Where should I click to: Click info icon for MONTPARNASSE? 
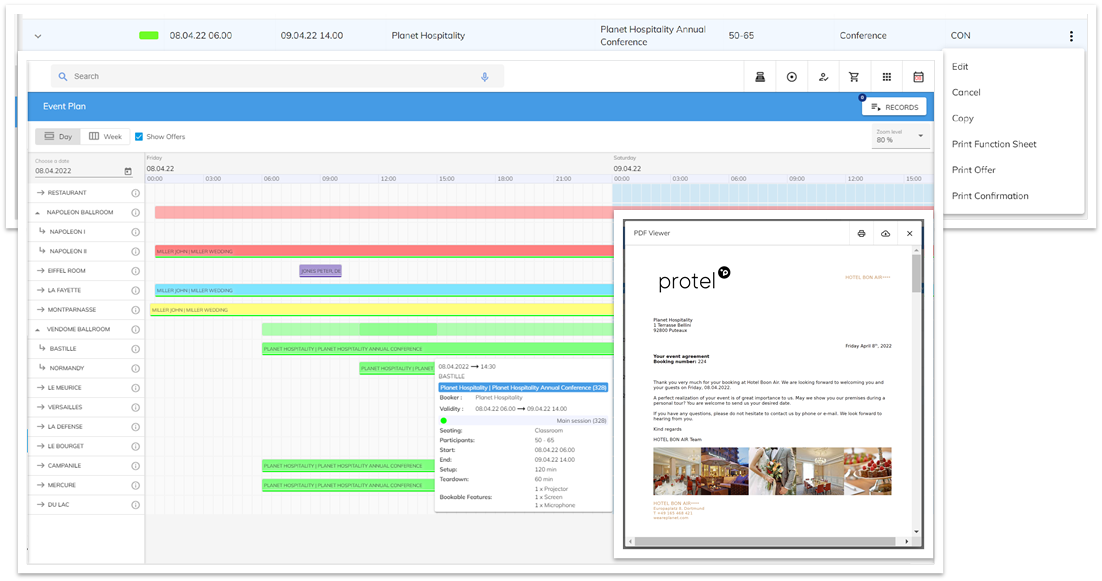(136, 310)
